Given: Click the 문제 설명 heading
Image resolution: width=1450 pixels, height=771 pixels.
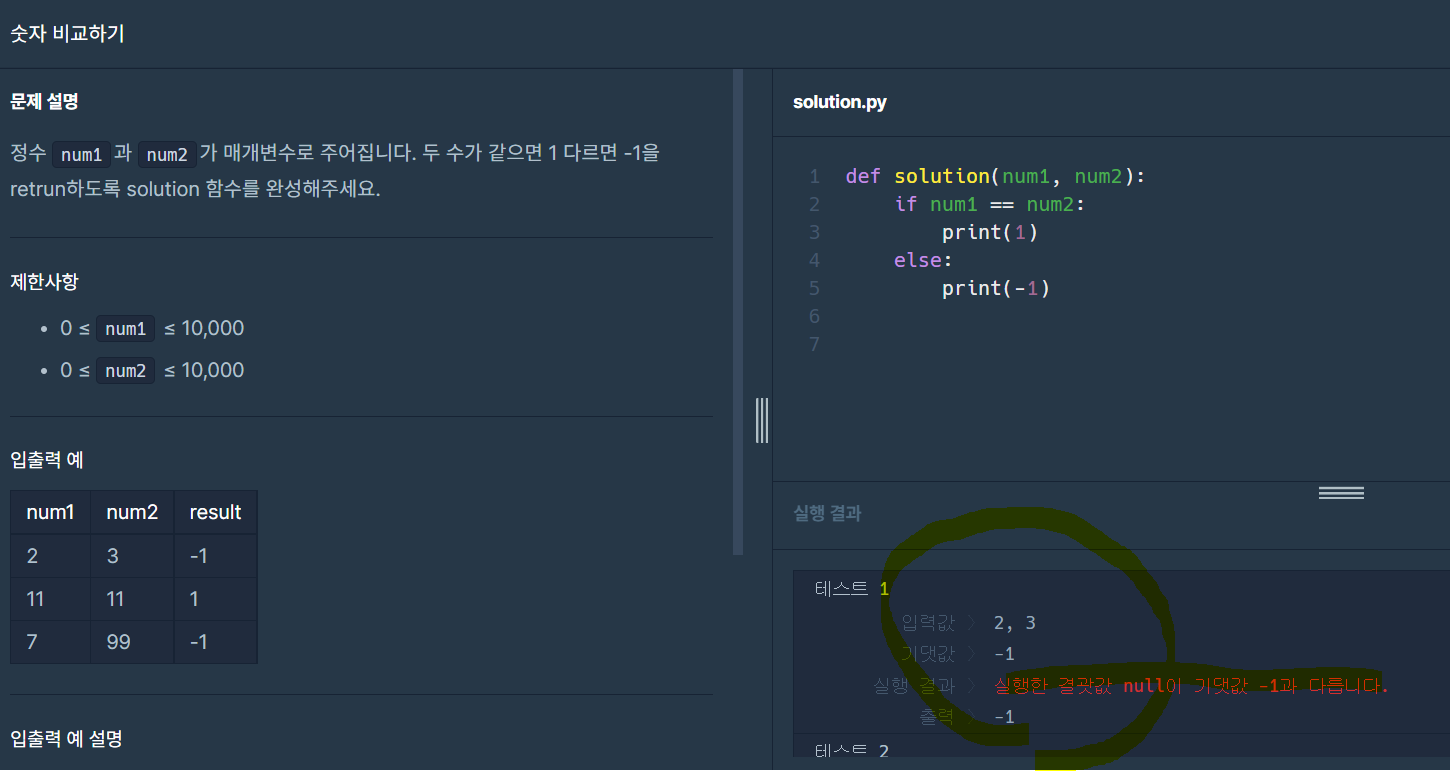Looking at the screenshot, I should [44, 102].
